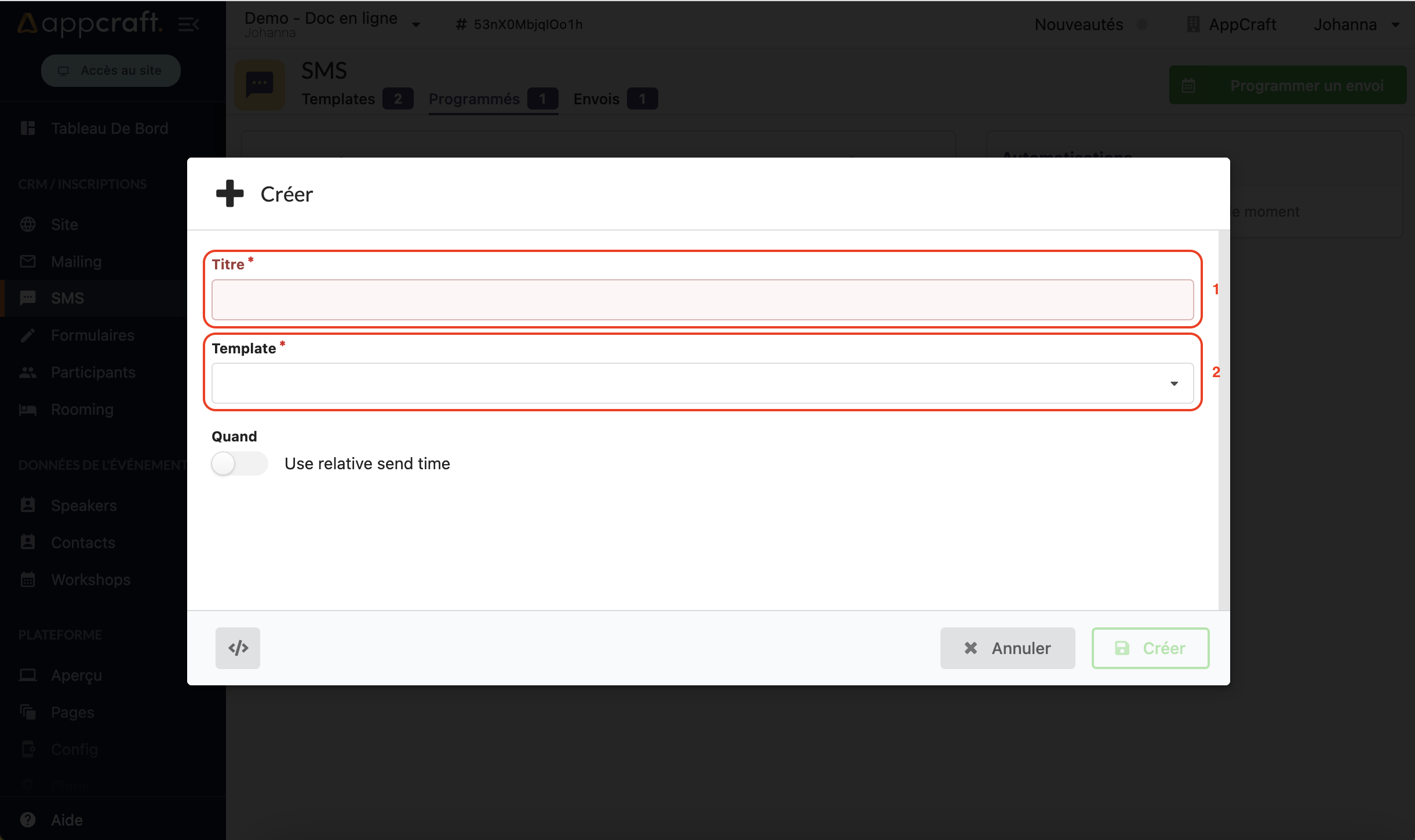Switch to the Templates tab
1415x840 pixels.
338,99
